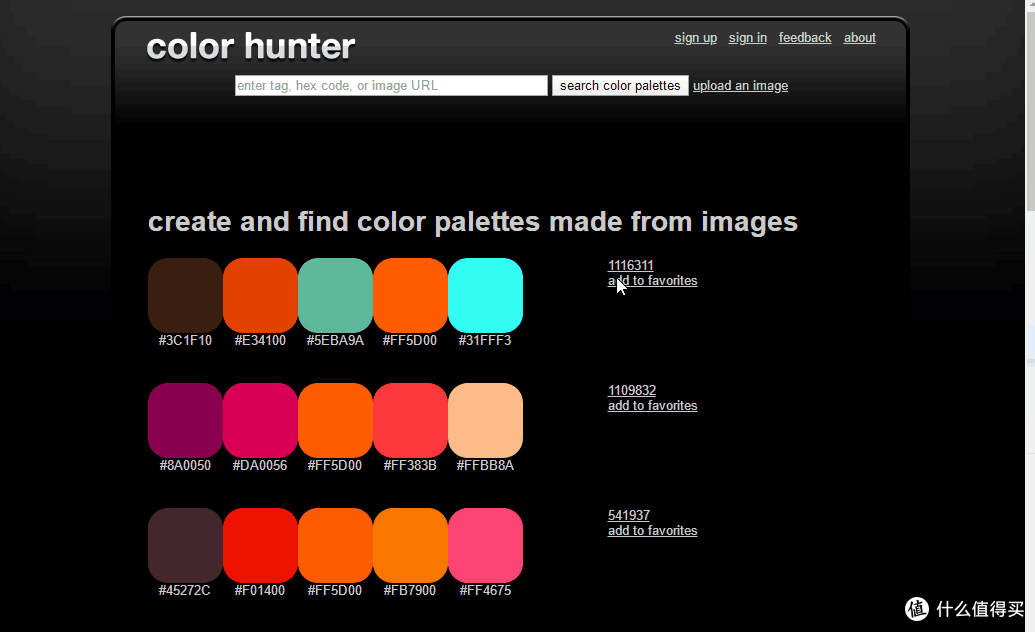Click the #FF4675 hex label
The image size is (1035, 632).
click(485, 590)
